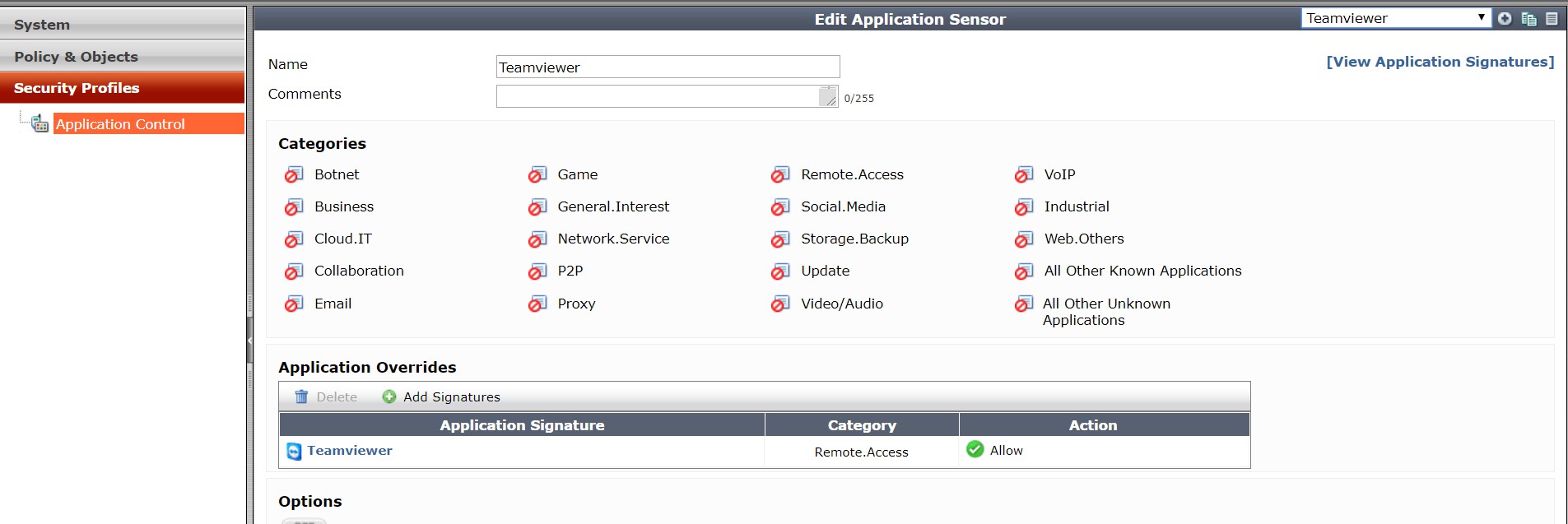Click the Add Signatures button
This screenshot has height=524, width=1568.
point(441,396)
